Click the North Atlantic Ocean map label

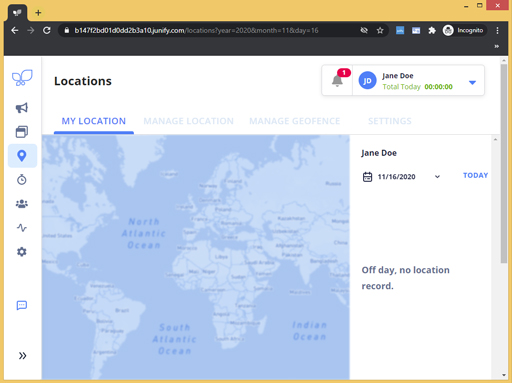point(143,233)
